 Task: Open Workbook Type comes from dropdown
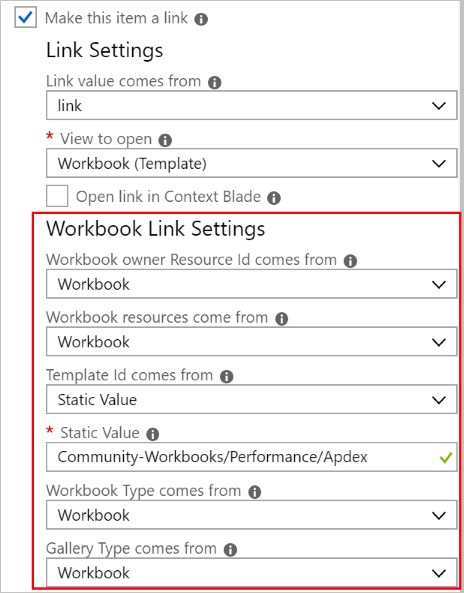[x=251, y=515]
